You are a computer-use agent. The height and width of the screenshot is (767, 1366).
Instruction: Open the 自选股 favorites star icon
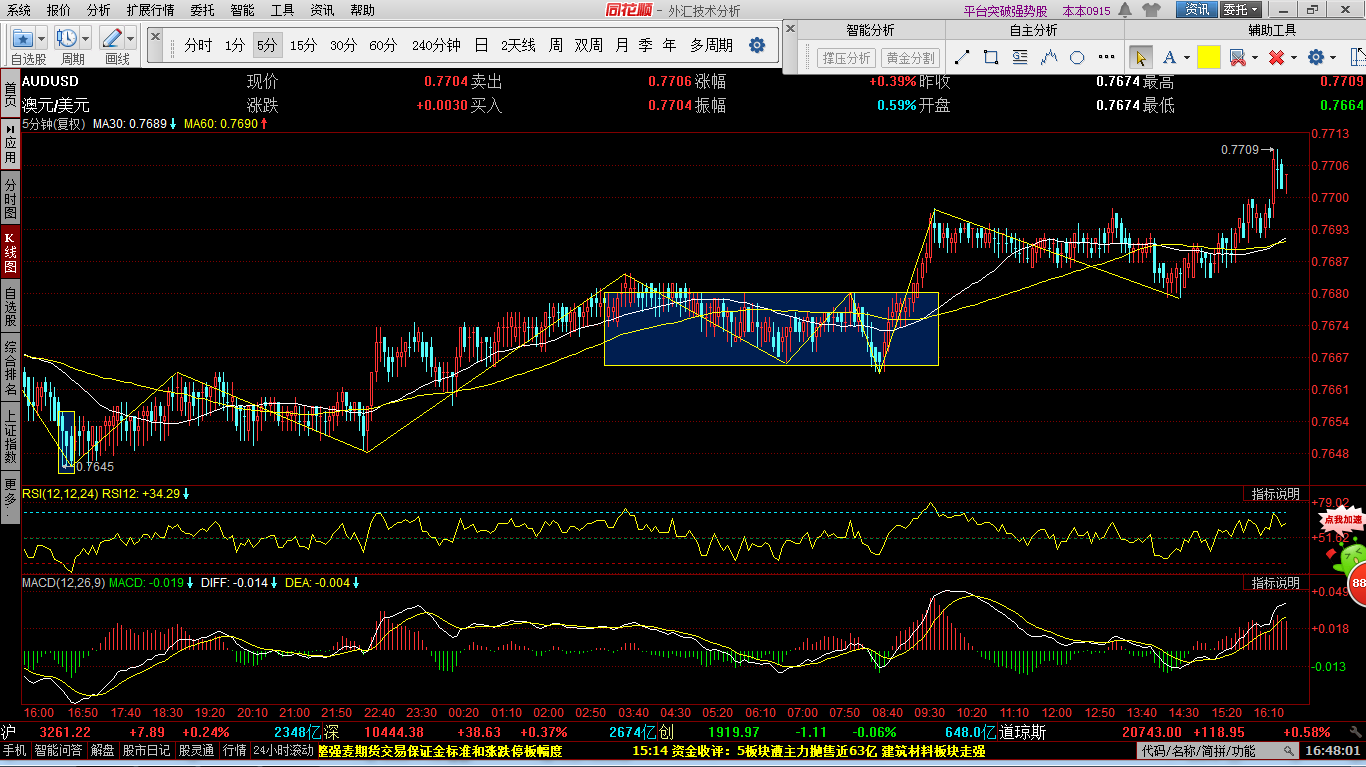(x=25, y=38)
